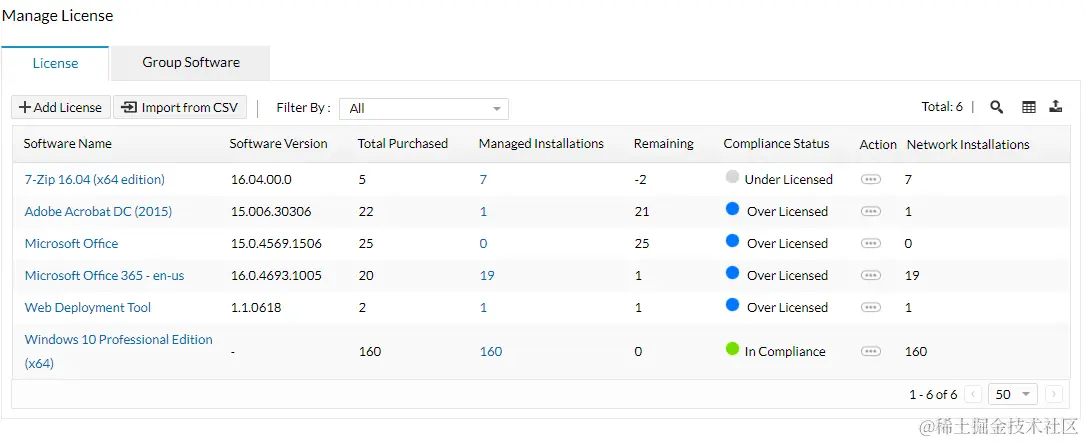Open managed installations count 160

pos(491,351)
